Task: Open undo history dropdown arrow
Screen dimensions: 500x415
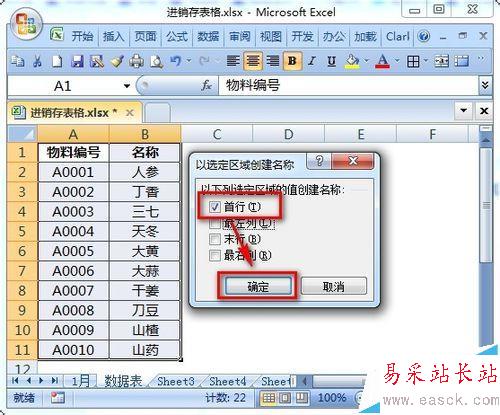Action: click(x=189, y=61)
